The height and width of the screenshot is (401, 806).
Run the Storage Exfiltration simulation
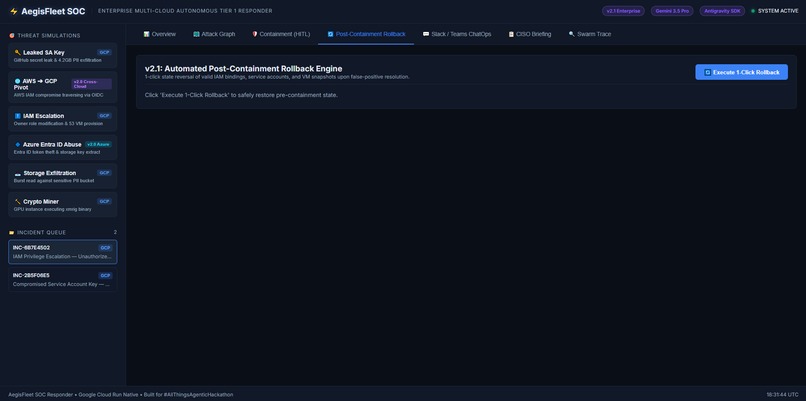coord(63,176)
